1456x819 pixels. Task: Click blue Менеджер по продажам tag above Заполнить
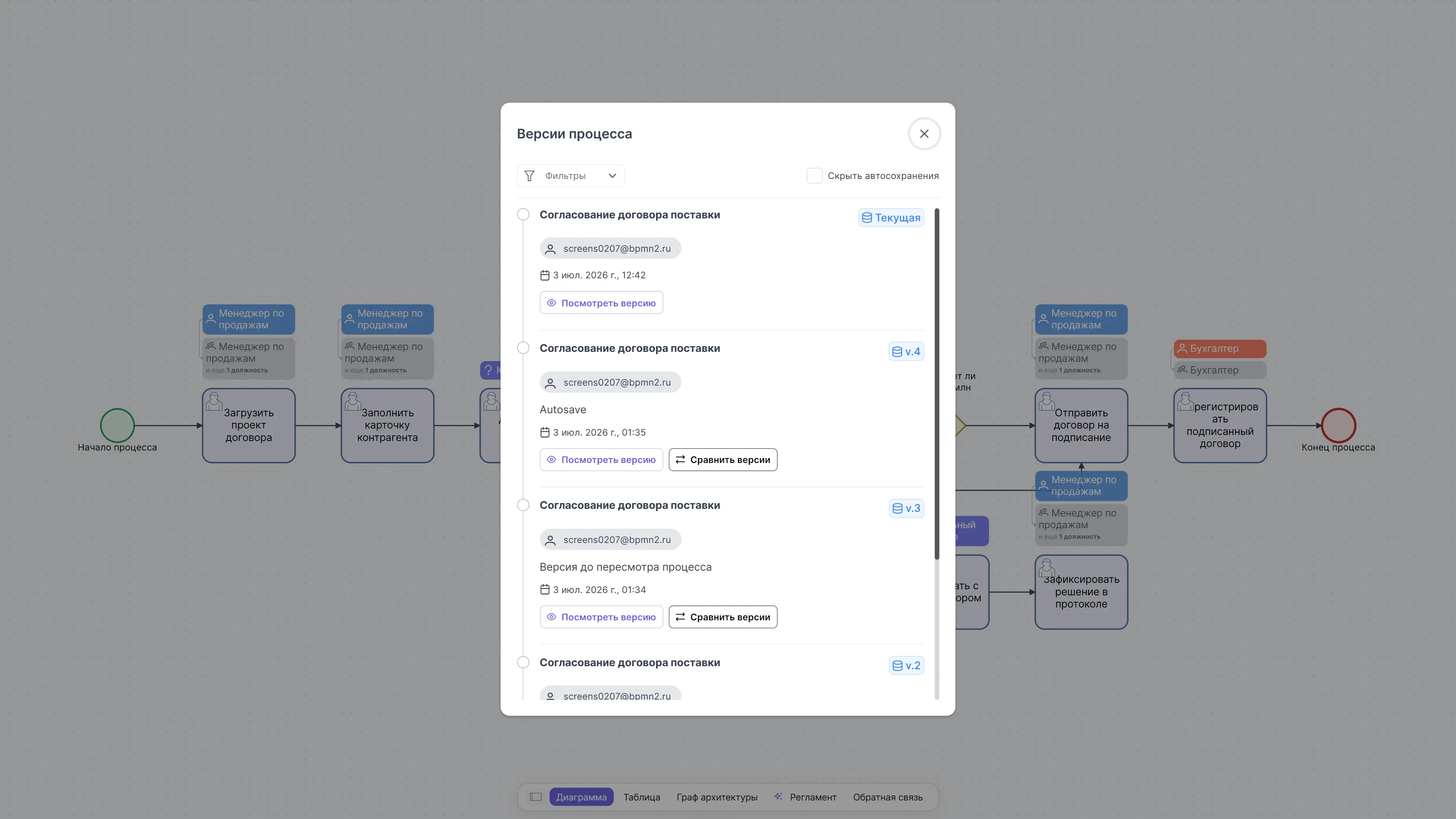387,319
